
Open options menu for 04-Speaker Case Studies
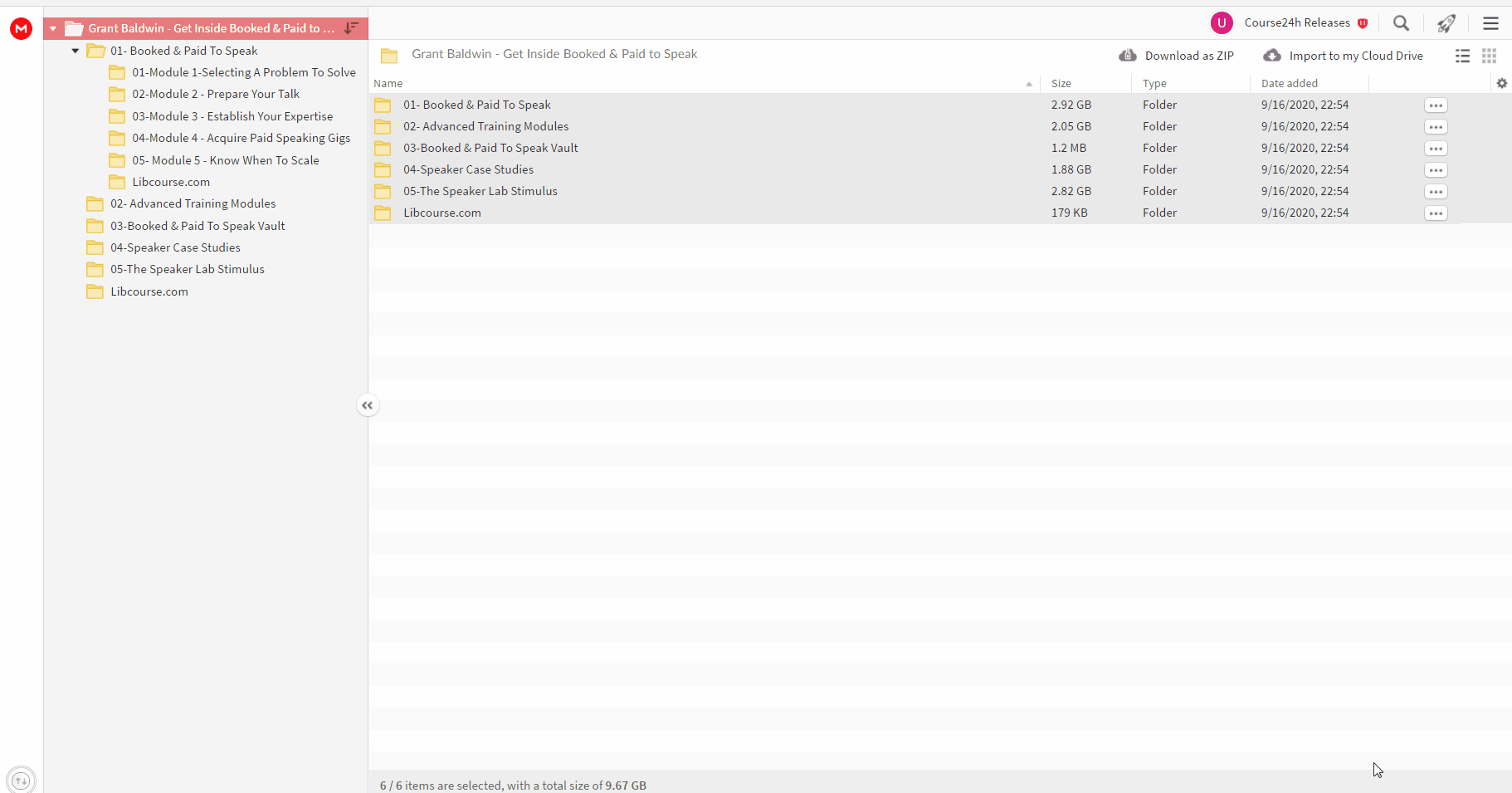tap(1436, 170)
